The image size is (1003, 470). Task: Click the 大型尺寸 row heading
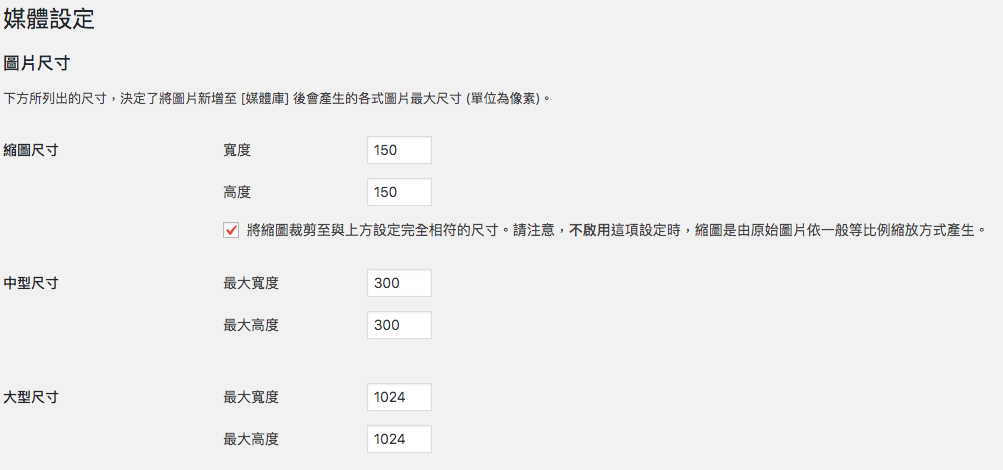[x=31, y=397]
